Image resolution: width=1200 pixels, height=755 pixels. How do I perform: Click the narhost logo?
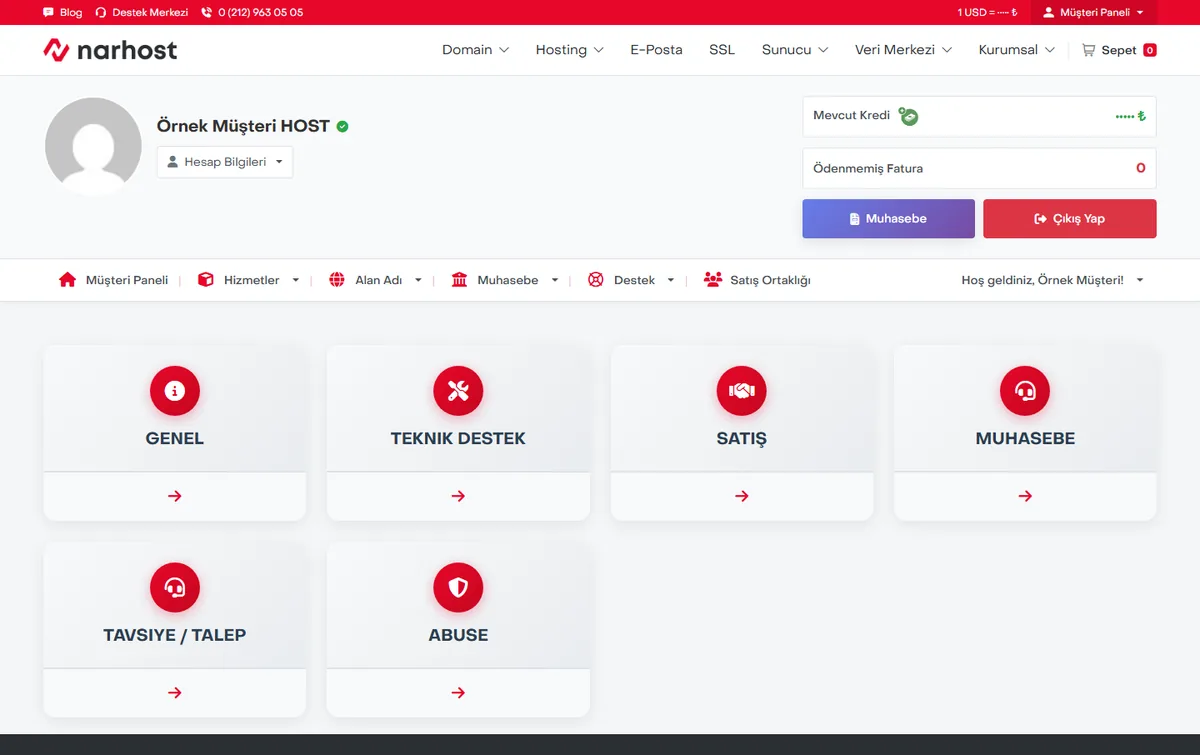pyautogui.click(x=110, y=50)
